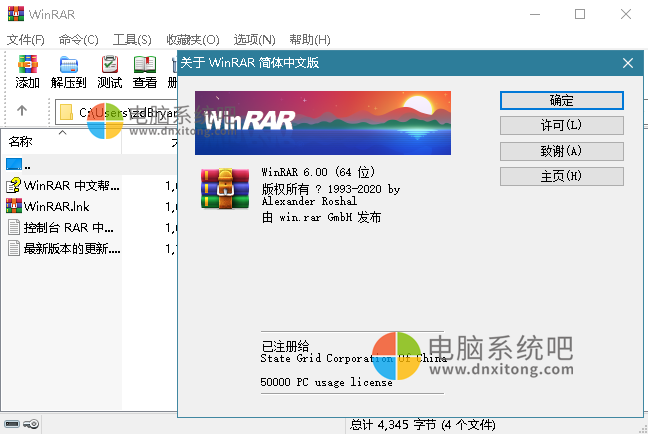The width and height of the screenshot is (648, 434).
Task: Click the key icon in status bar
Action: 31,424
